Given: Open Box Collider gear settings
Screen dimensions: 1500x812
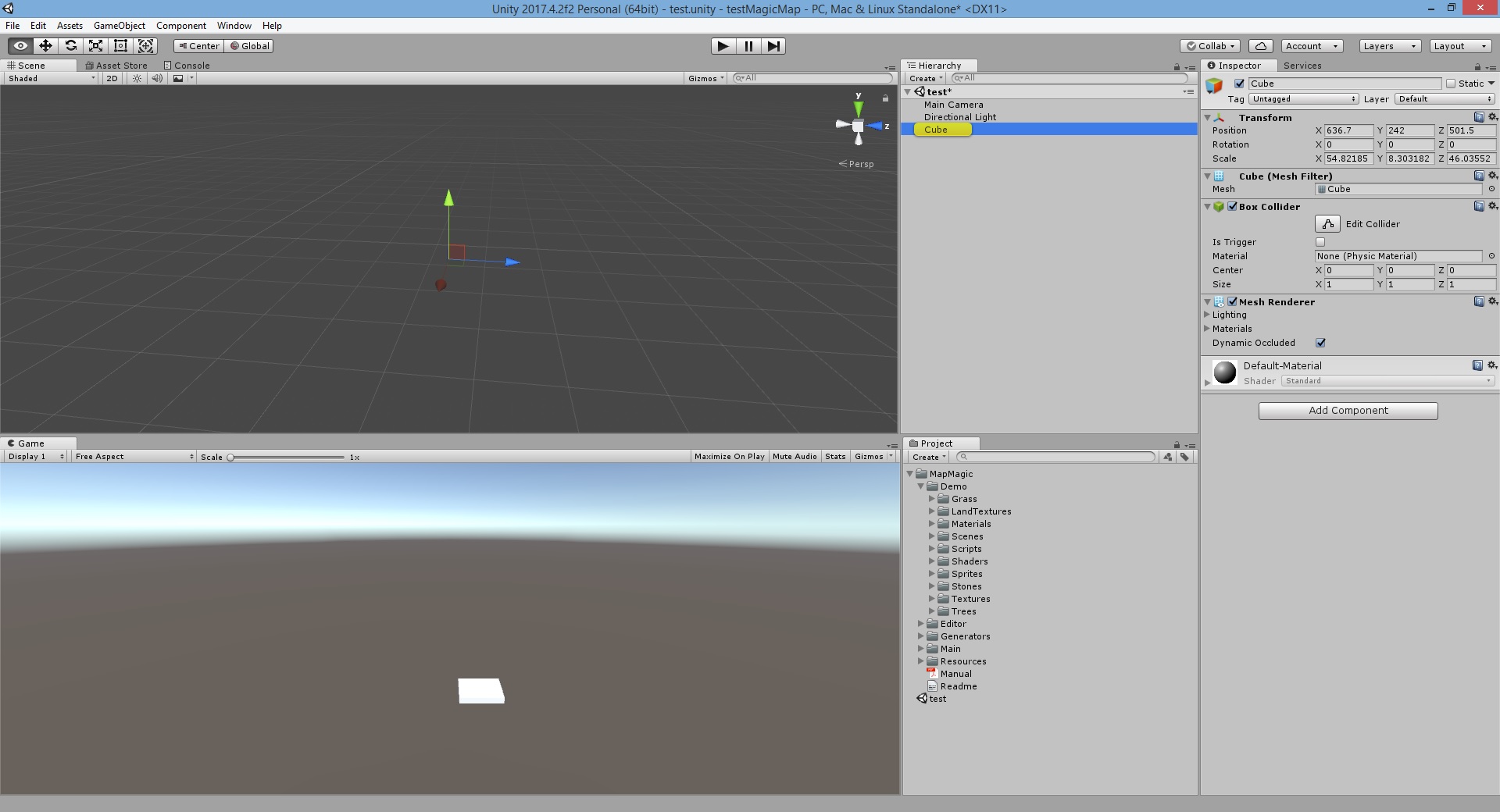Looking at the screenshot, I should pos(1492,206).
